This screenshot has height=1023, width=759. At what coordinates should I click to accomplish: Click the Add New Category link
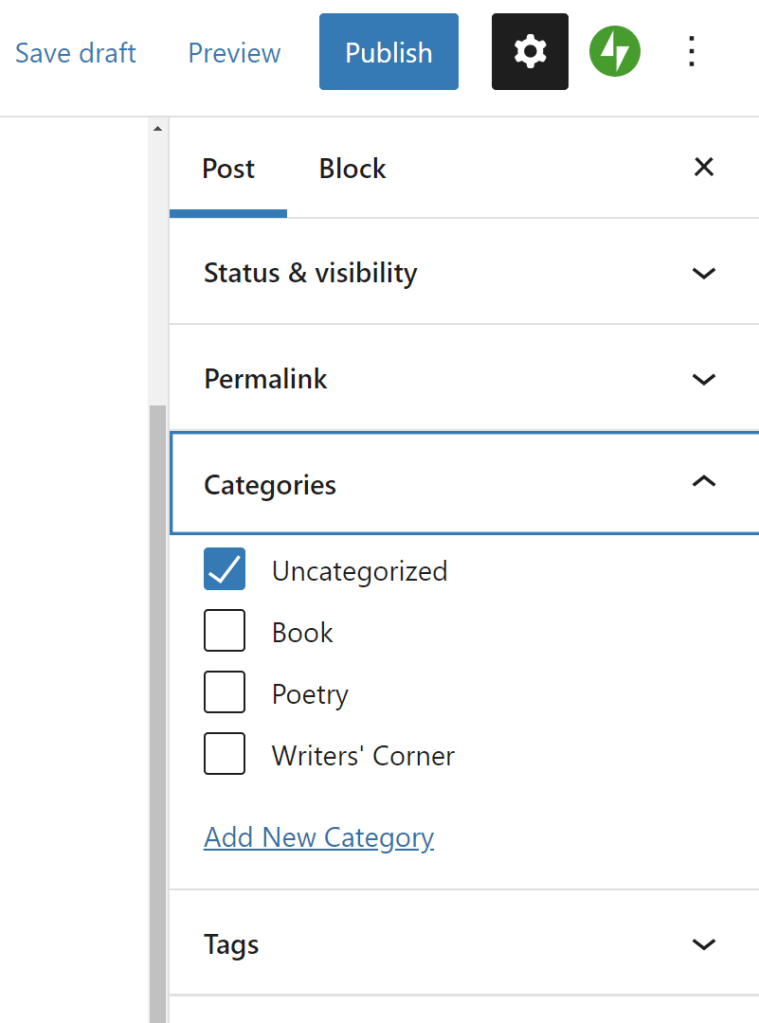(318, 837)
